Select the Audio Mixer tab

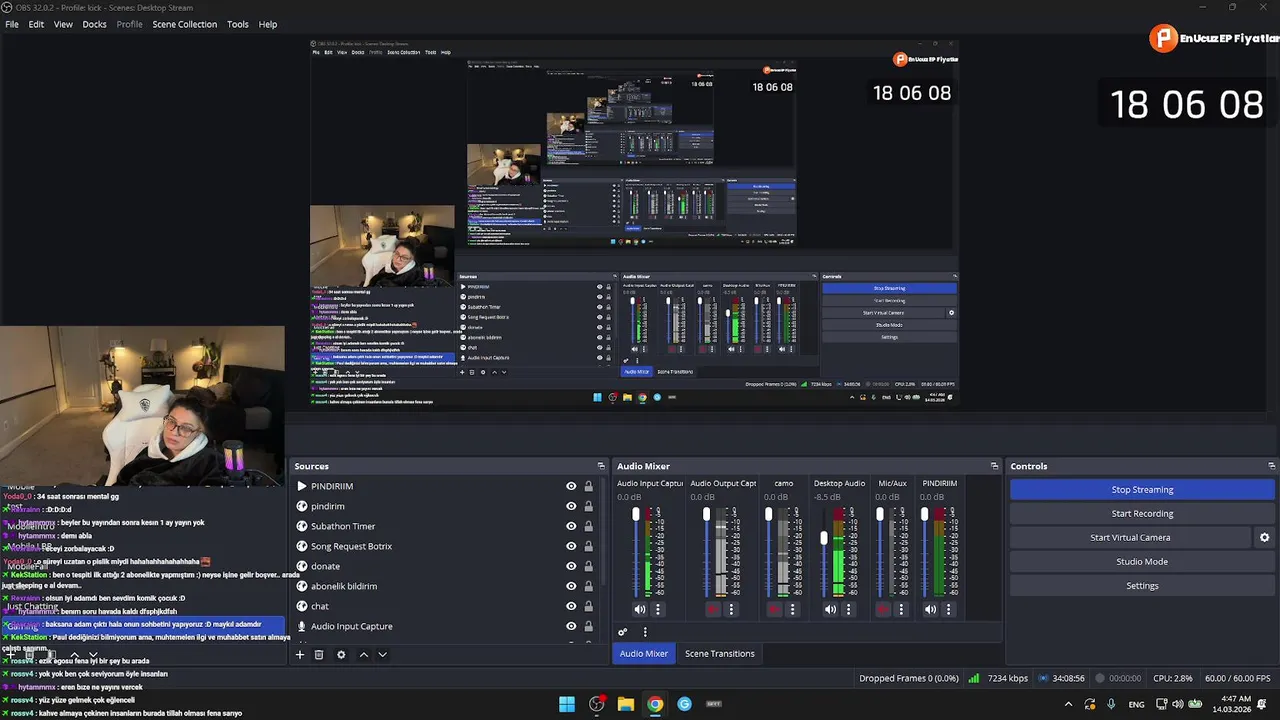pos(643,653)
